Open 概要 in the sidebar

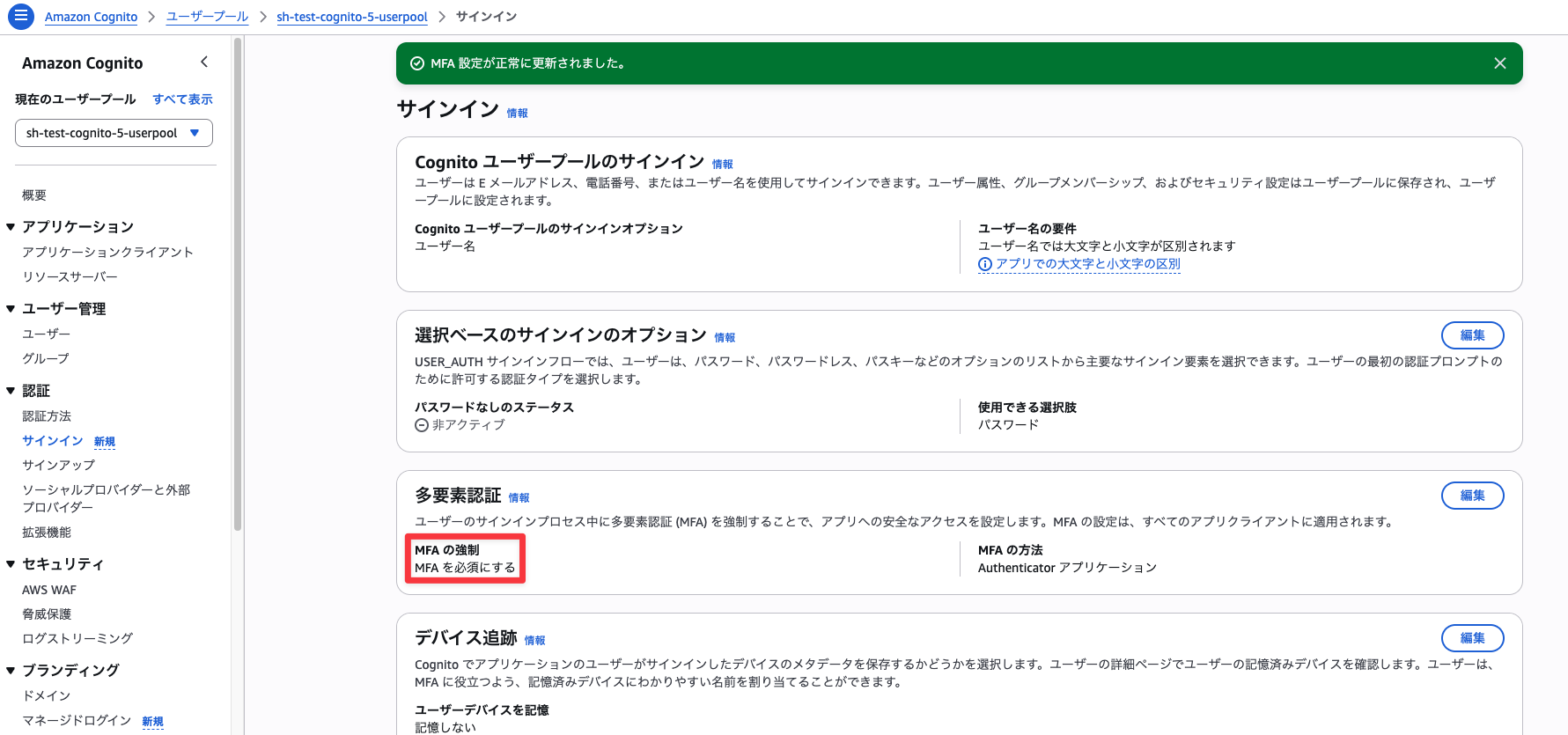[x=34, y=195]
